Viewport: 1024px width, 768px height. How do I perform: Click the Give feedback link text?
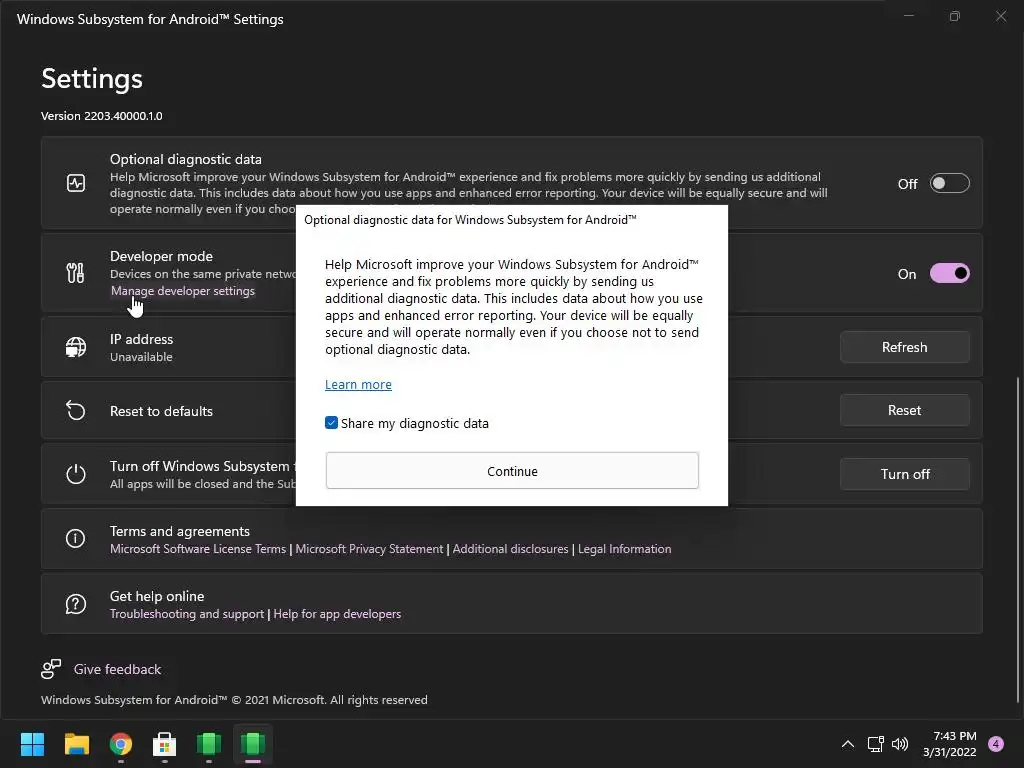tap(118, 669)
